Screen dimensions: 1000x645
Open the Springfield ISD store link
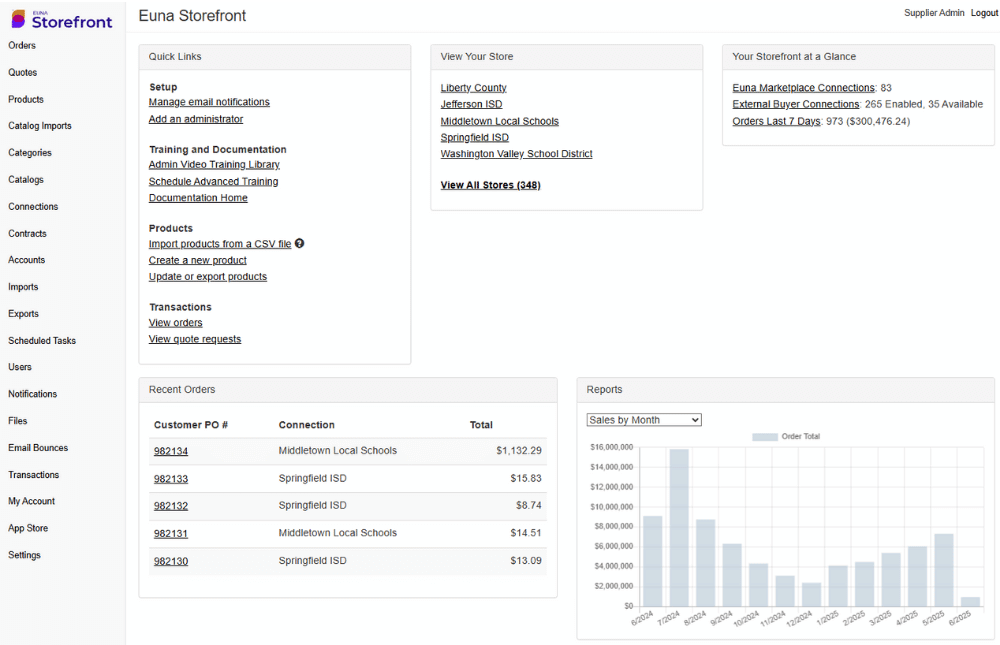[x=474, y=137]
